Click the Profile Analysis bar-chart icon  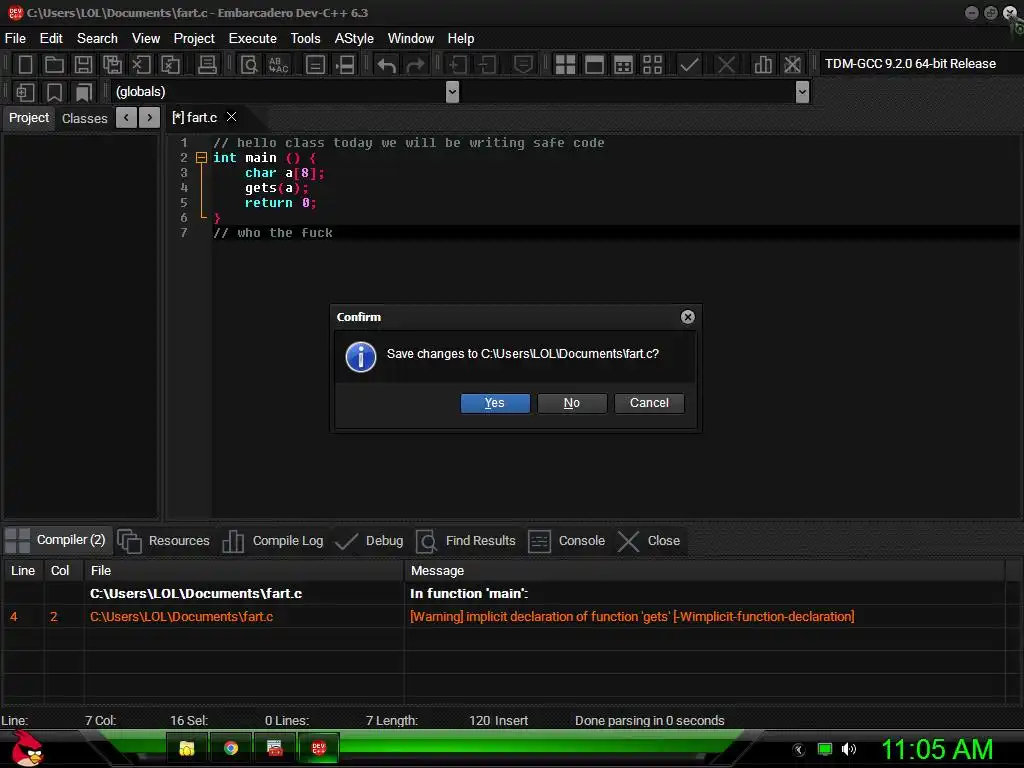(x=763, y=65)
